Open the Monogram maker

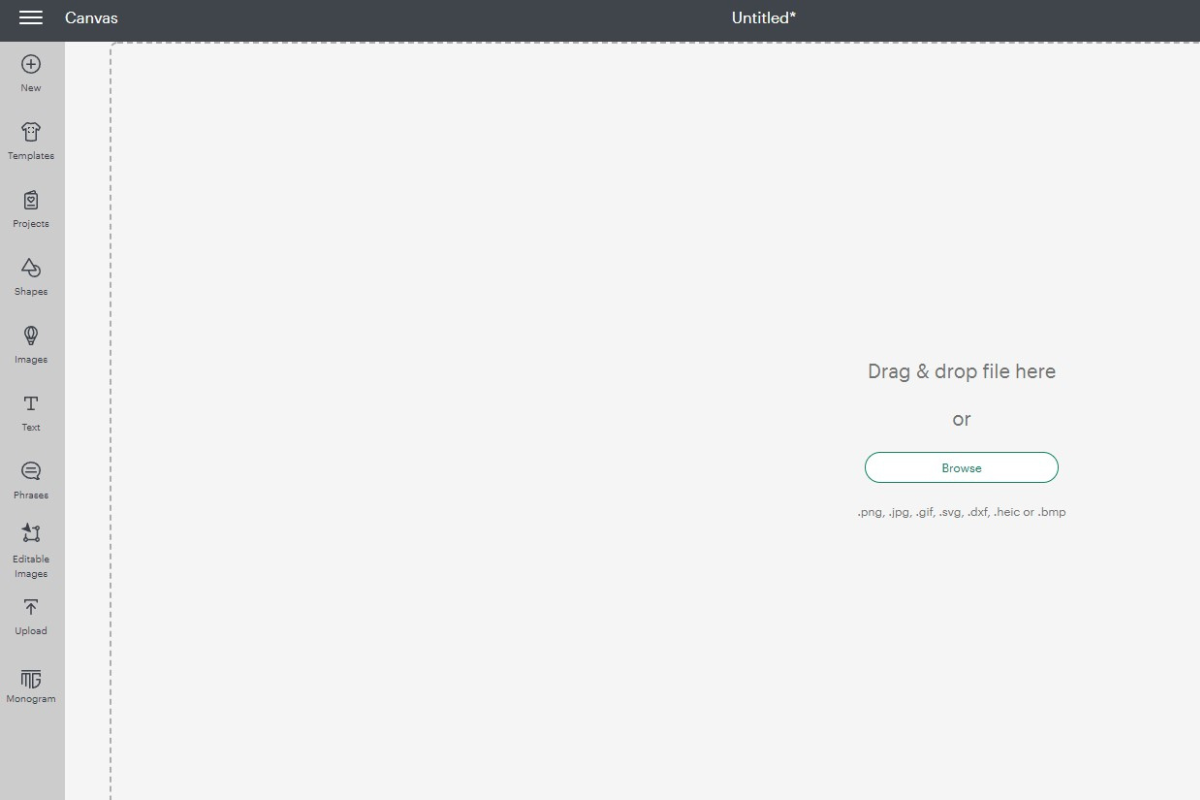(31, 686)
